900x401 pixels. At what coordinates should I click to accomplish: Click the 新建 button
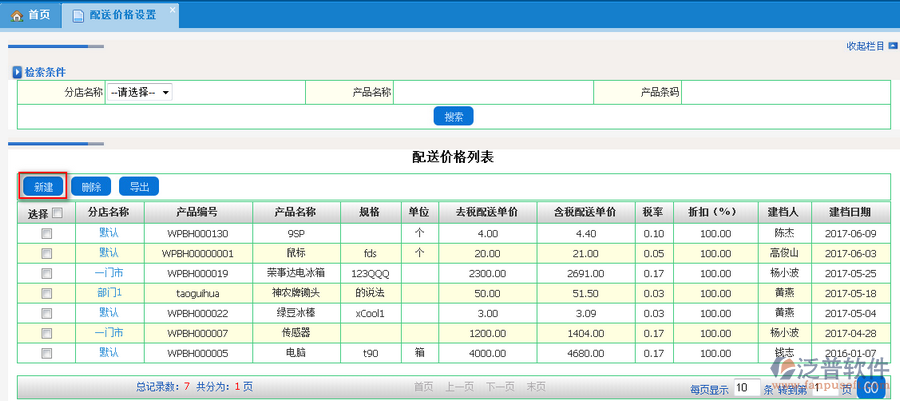[x=43, y=186]
